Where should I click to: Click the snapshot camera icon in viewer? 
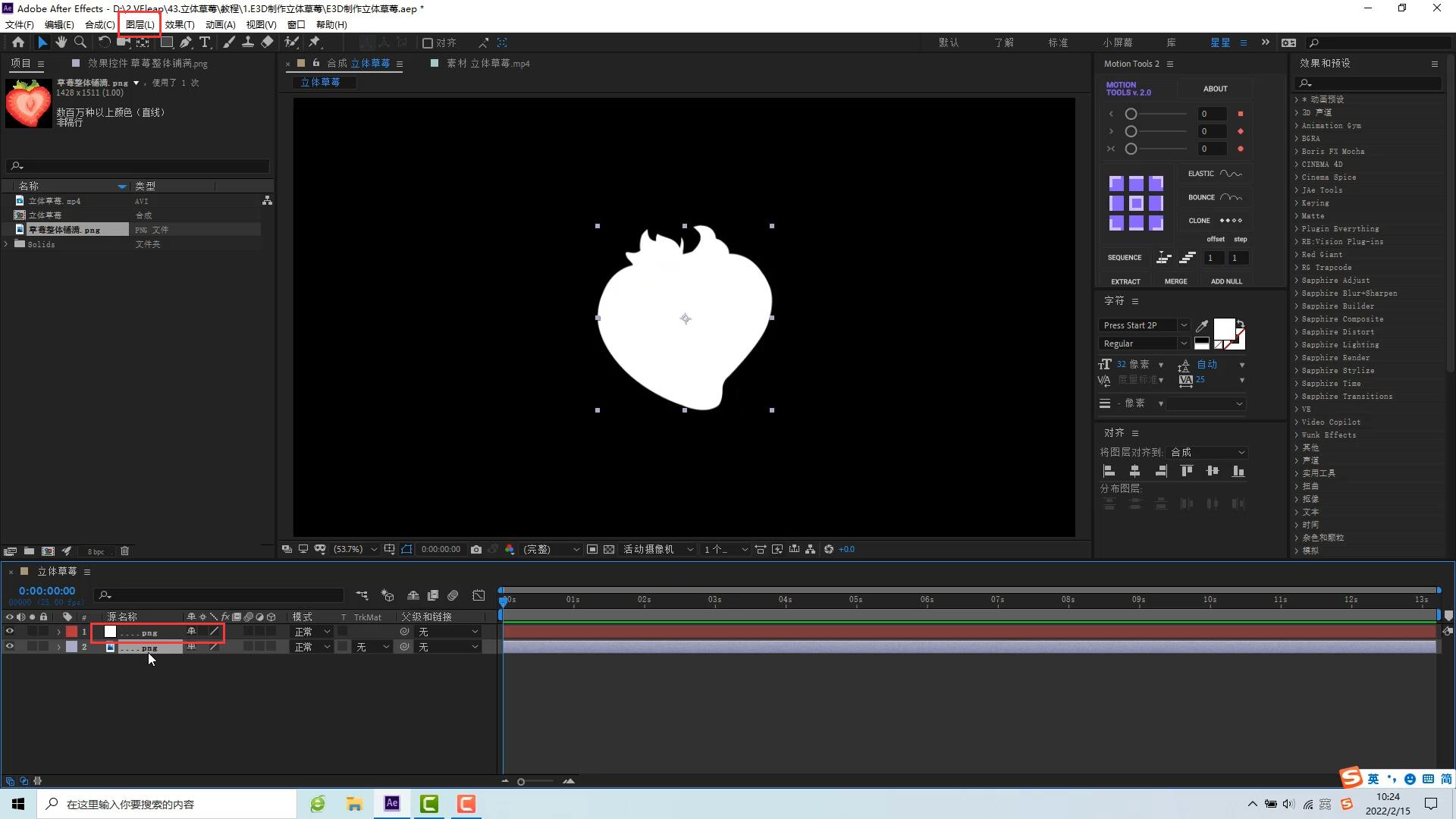coord(476,549)
